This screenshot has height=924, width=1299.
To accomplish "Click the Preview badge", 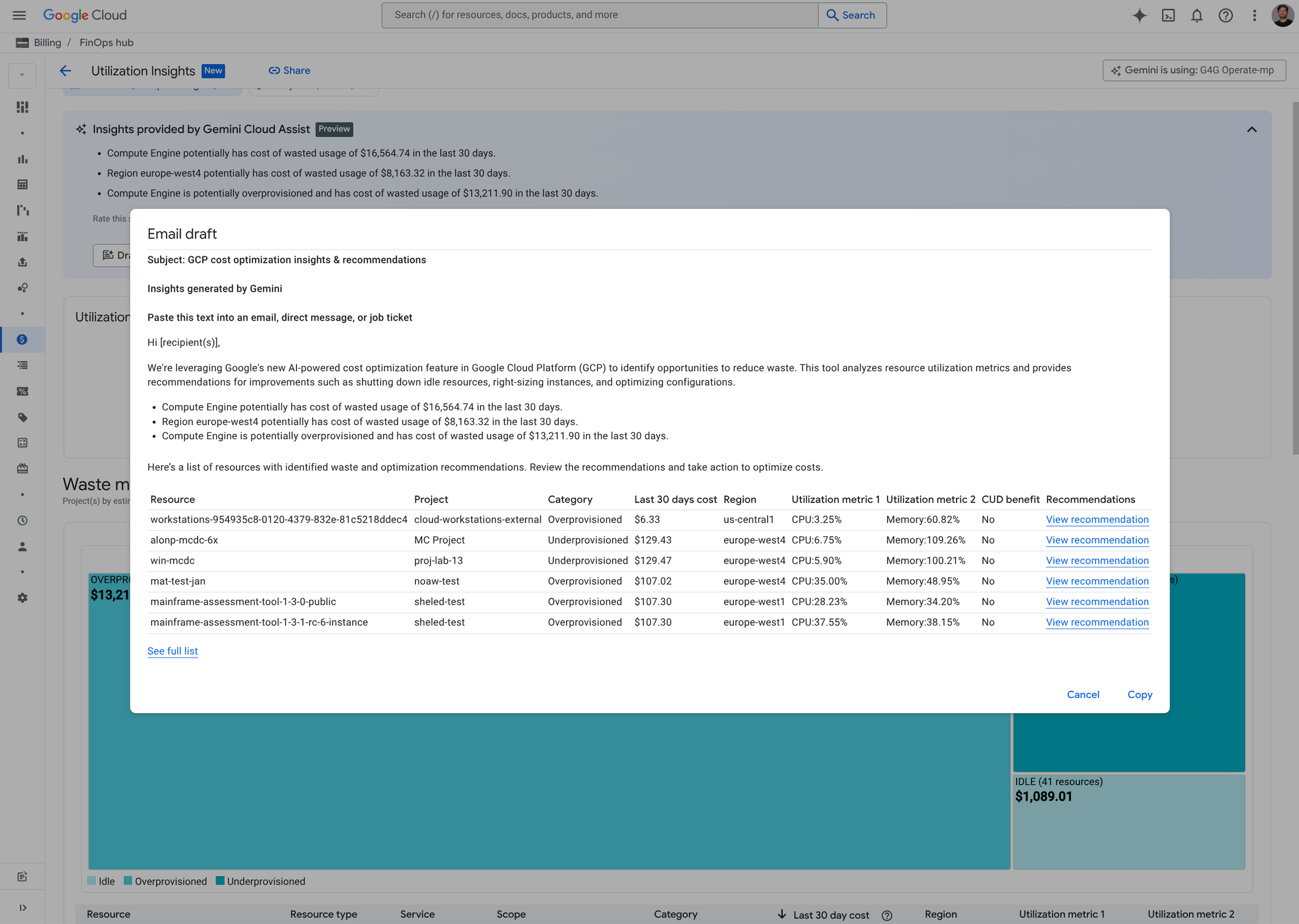I will [334, 129].
